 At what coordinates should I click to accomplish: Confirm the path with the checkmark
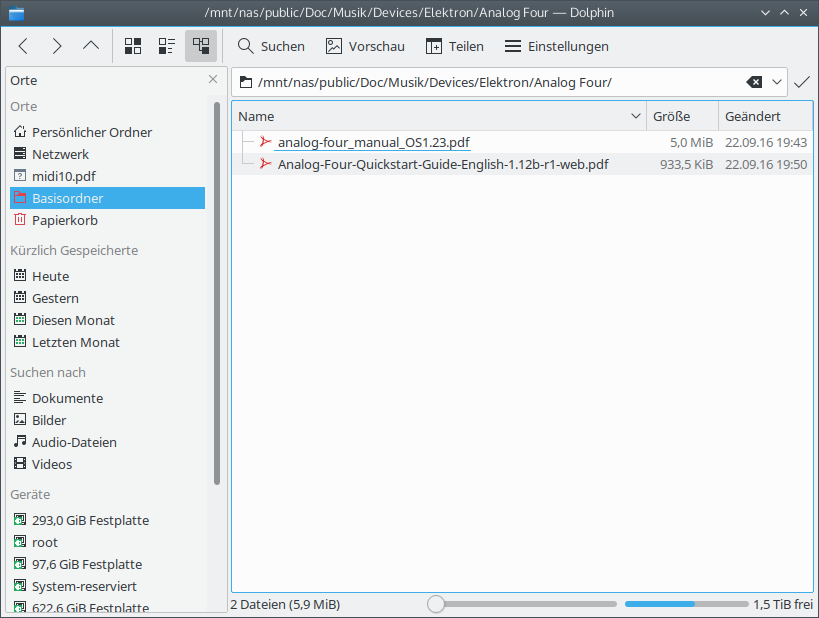point(801,82)
